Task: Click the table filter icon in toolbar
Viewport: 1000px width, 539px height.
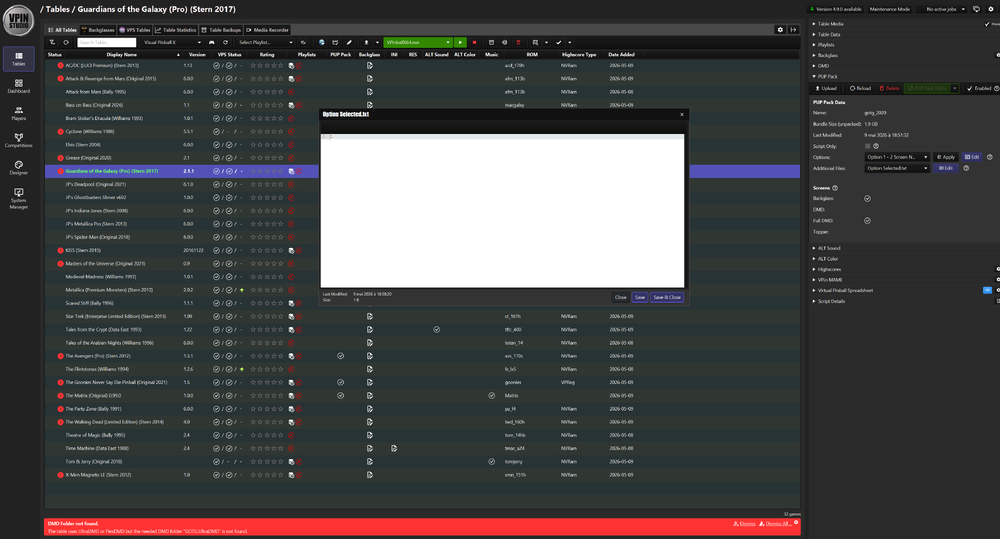Action: [52, 42]
